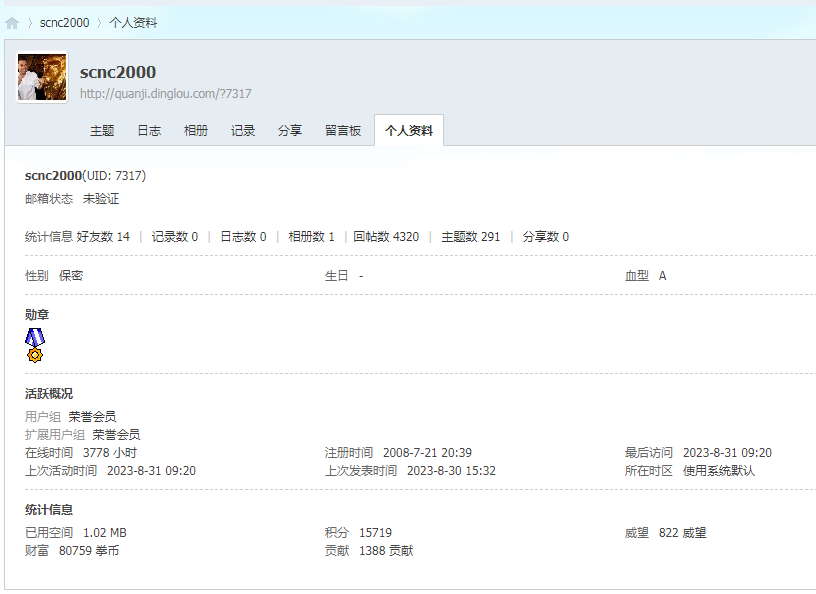Select the active 个人资料 tab

(x=409, y=131)
